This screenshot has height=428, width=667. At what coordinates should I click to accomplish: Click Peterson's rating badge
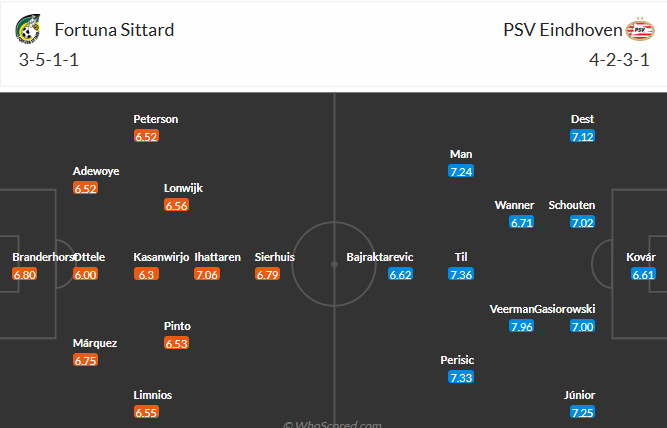tap(146, 136)
